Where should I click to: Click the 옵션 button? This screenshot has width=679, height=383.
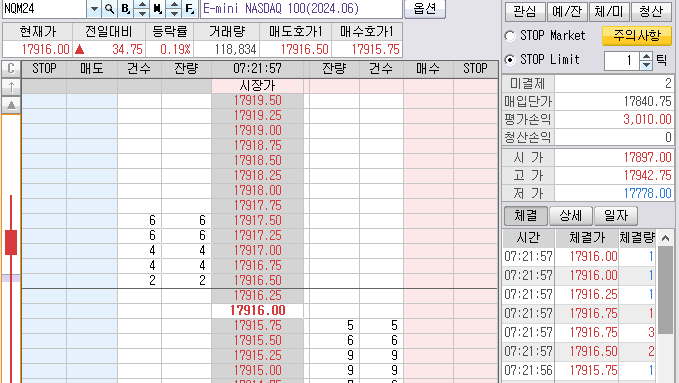[x=425, y=9]
